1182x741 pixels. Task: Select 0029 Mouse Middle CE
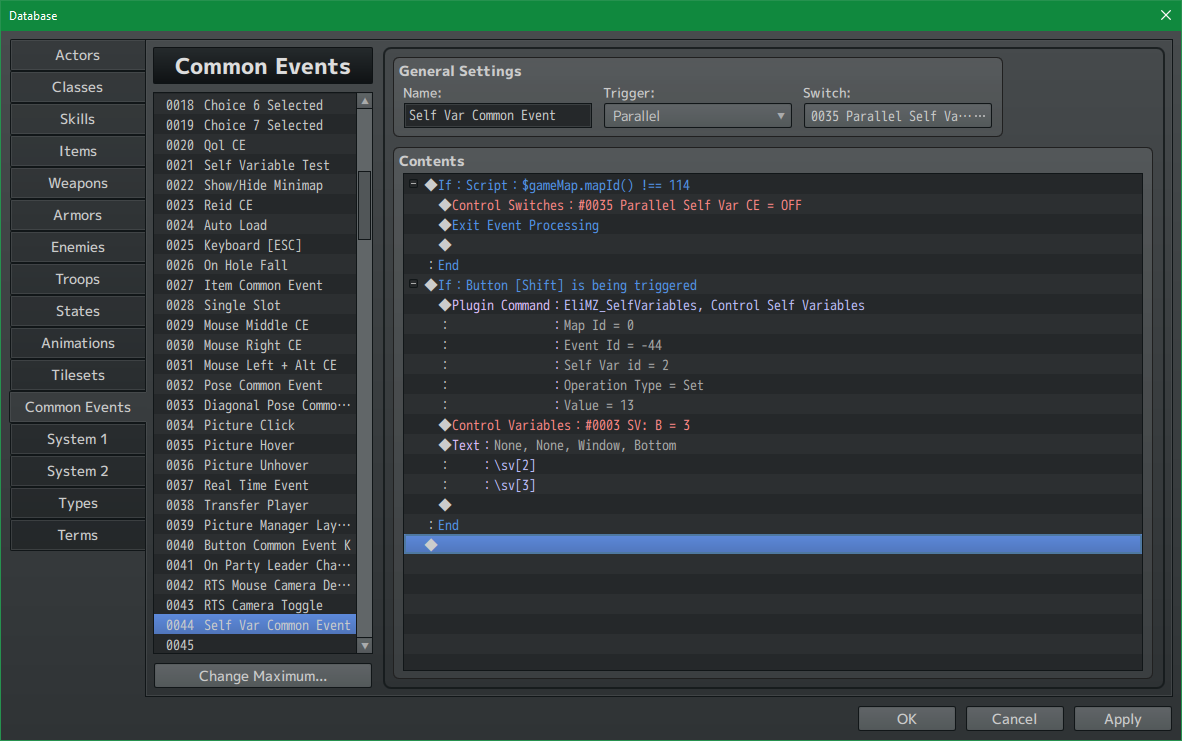point(255,325)
